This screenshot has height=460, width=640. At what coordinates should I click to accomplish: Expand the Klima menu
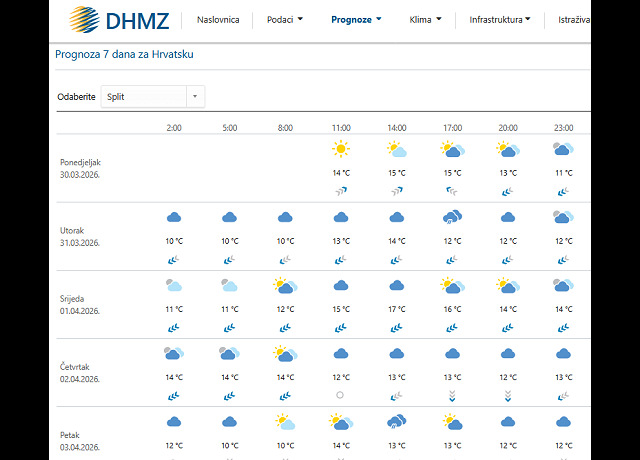(x=425, y=19)
